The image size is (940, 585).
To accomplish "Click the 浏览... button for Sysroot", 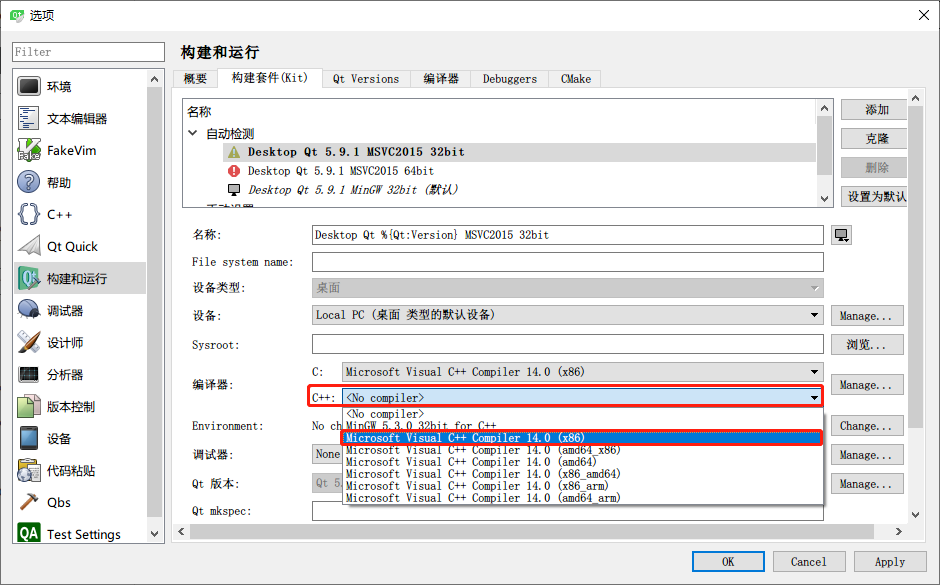I will pos(867,345).
